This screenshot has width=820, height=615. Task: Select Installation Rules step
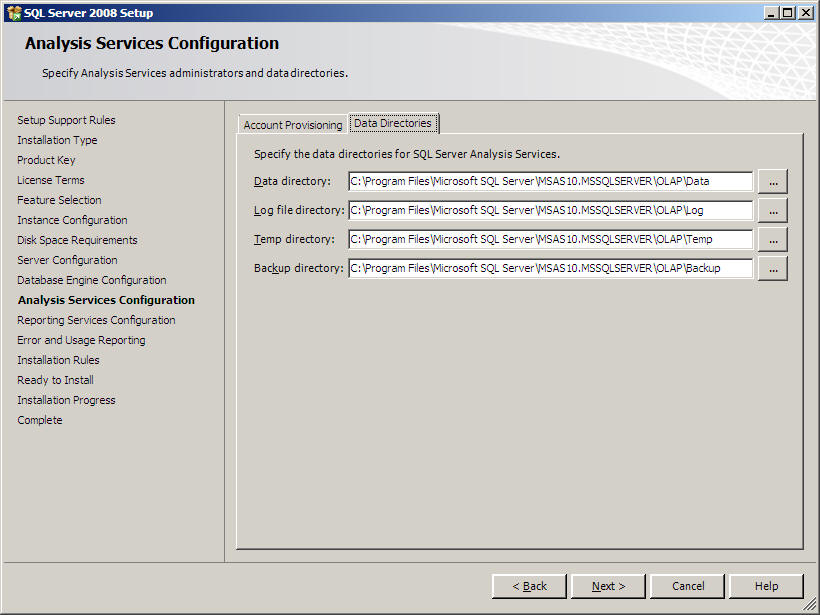58,360
